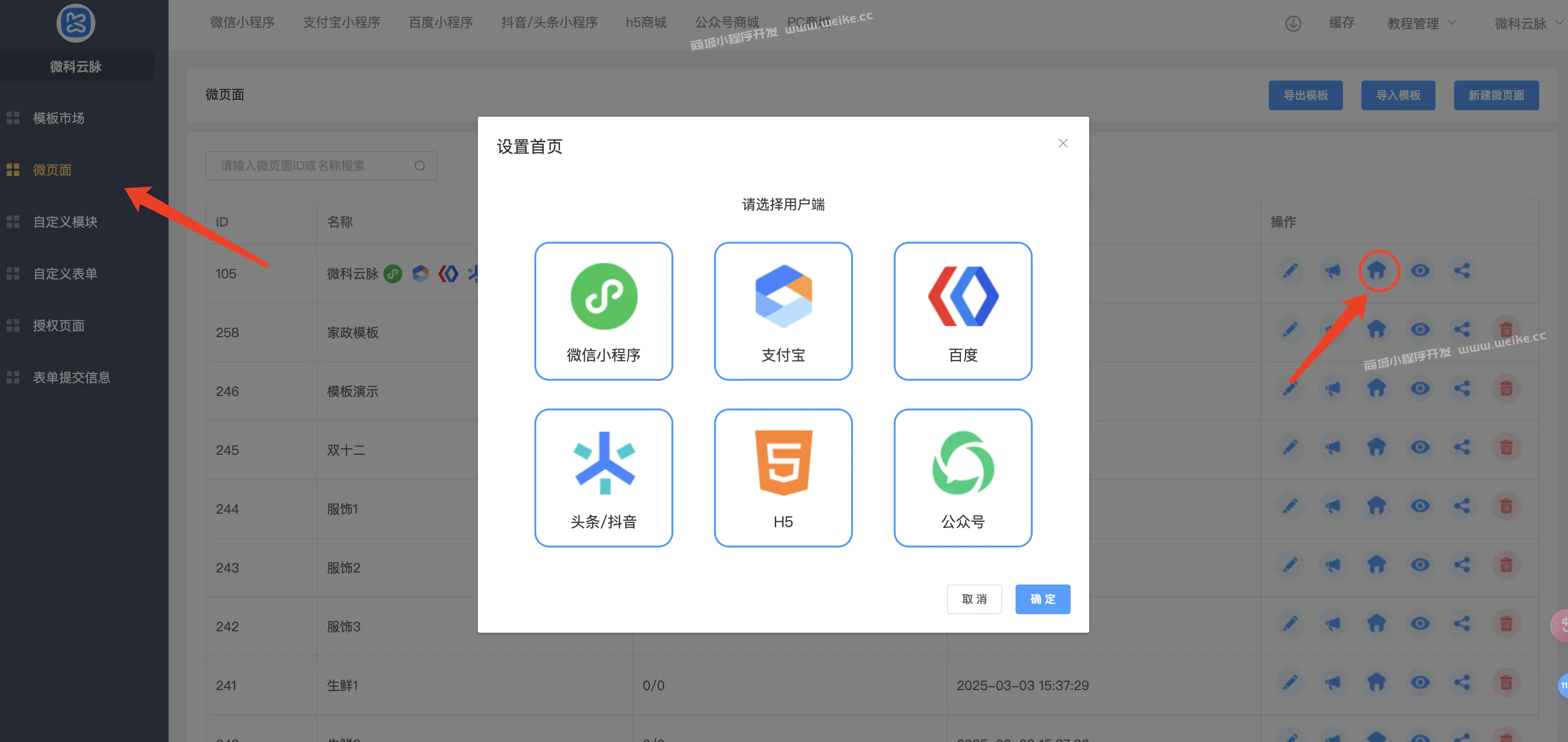Open 自定义模块 in sidebar
1568x742 pixels.
tap(65, 221)
